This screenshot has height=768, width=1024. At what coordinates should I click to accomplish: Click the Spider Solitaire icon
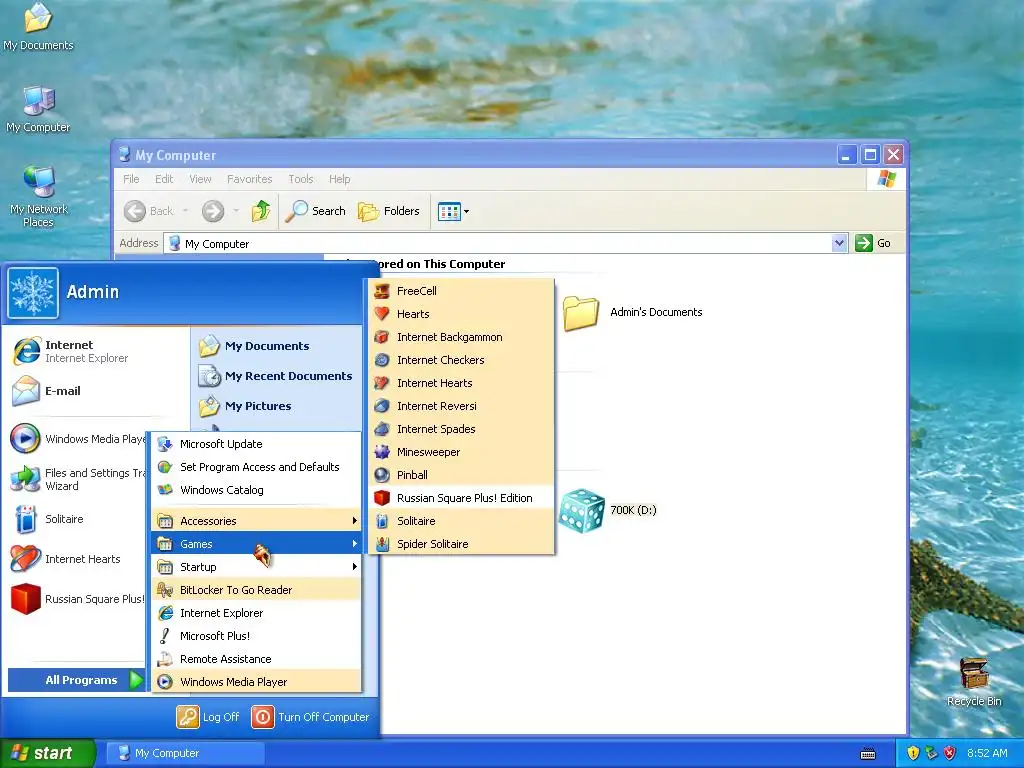[x=382, y=544]
